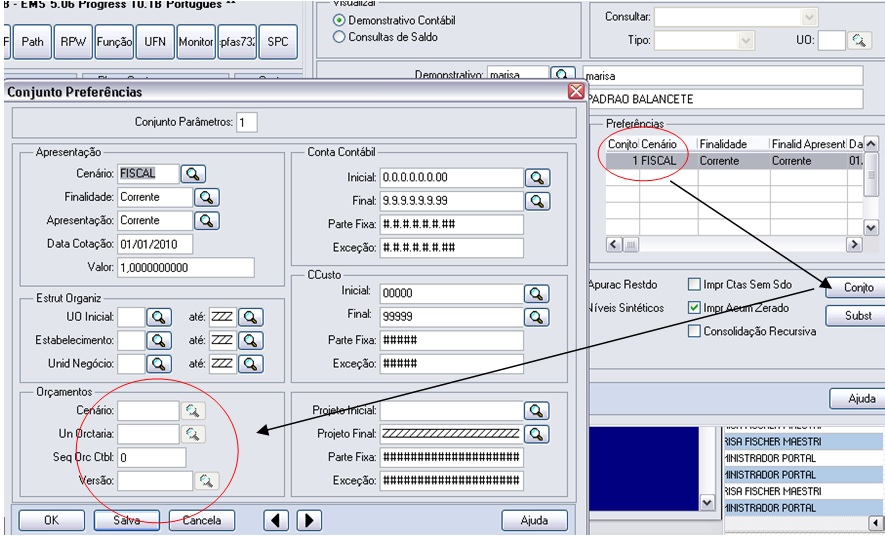885x537 pixels.
Task: Expand the Tipo dropdown
Action: (746, 40)
